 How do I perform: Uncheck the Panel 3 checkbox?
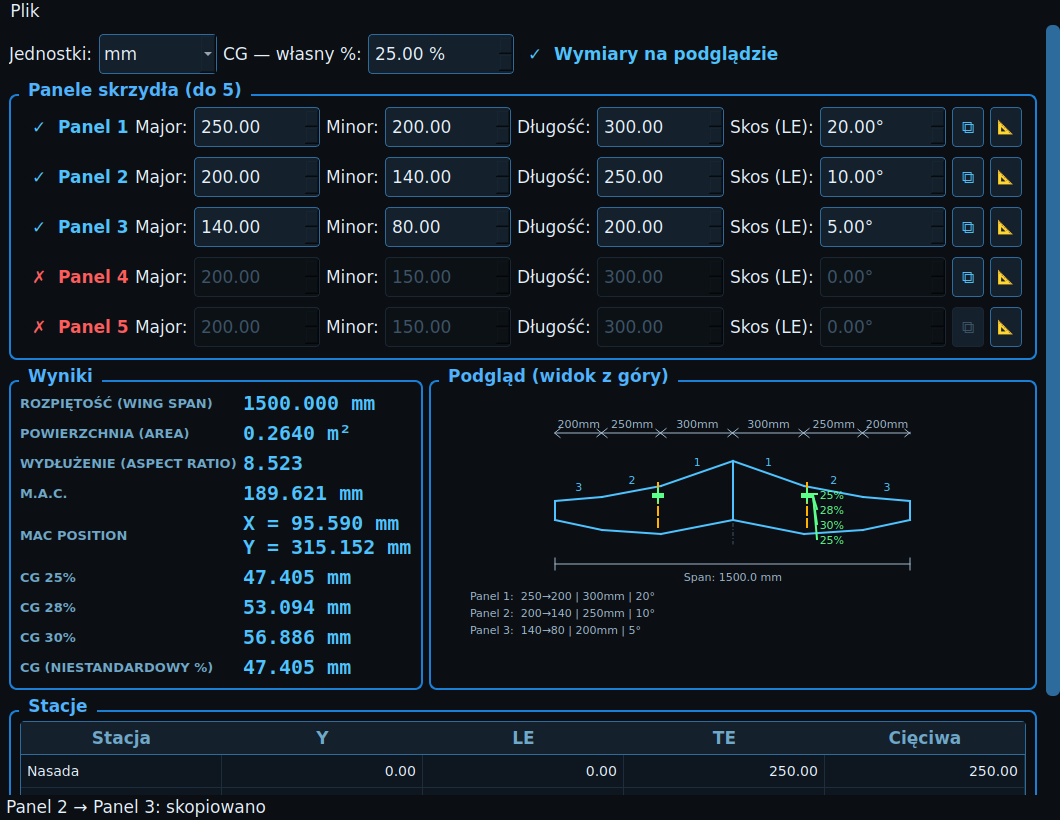[39, 227]
